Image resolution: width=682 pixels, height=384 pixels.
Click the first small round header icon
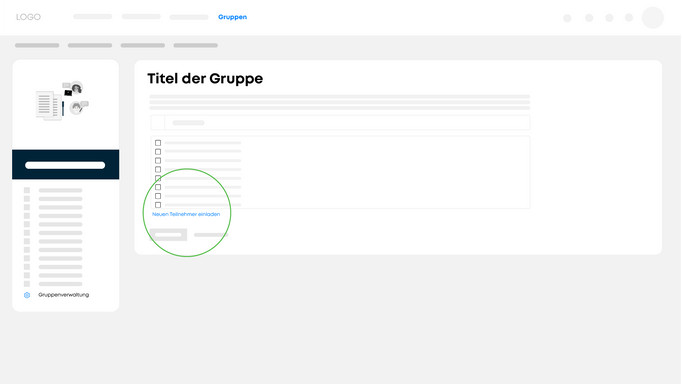coord(567,18)
